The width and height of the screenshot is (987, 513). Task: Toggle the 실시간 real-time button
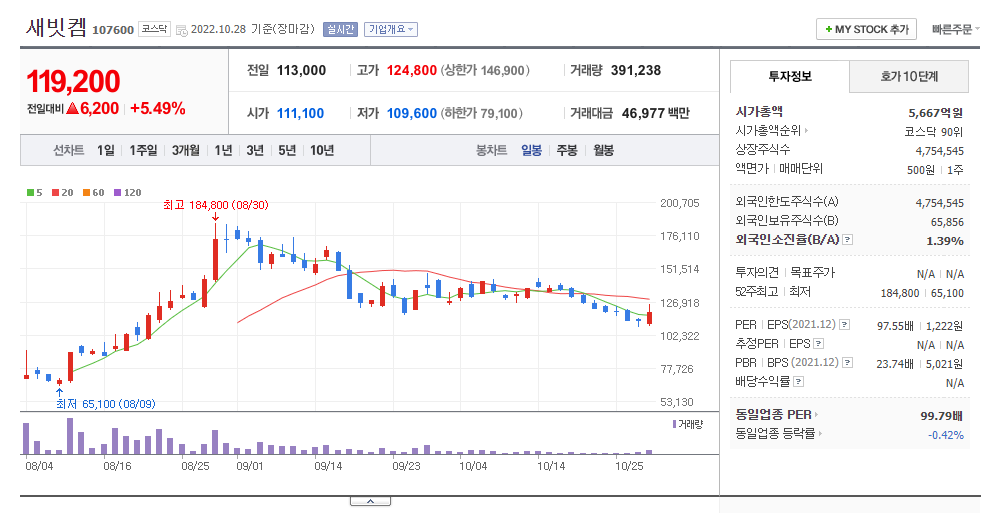[x=340, y=30]
